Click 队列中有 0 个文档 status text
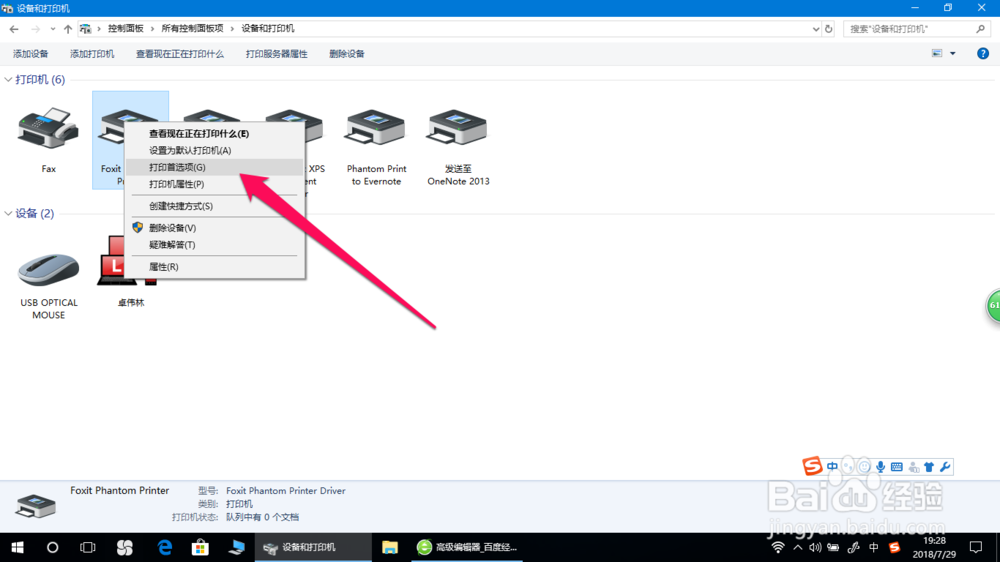The image size is (1000, 562). click(x=262, y=517)
